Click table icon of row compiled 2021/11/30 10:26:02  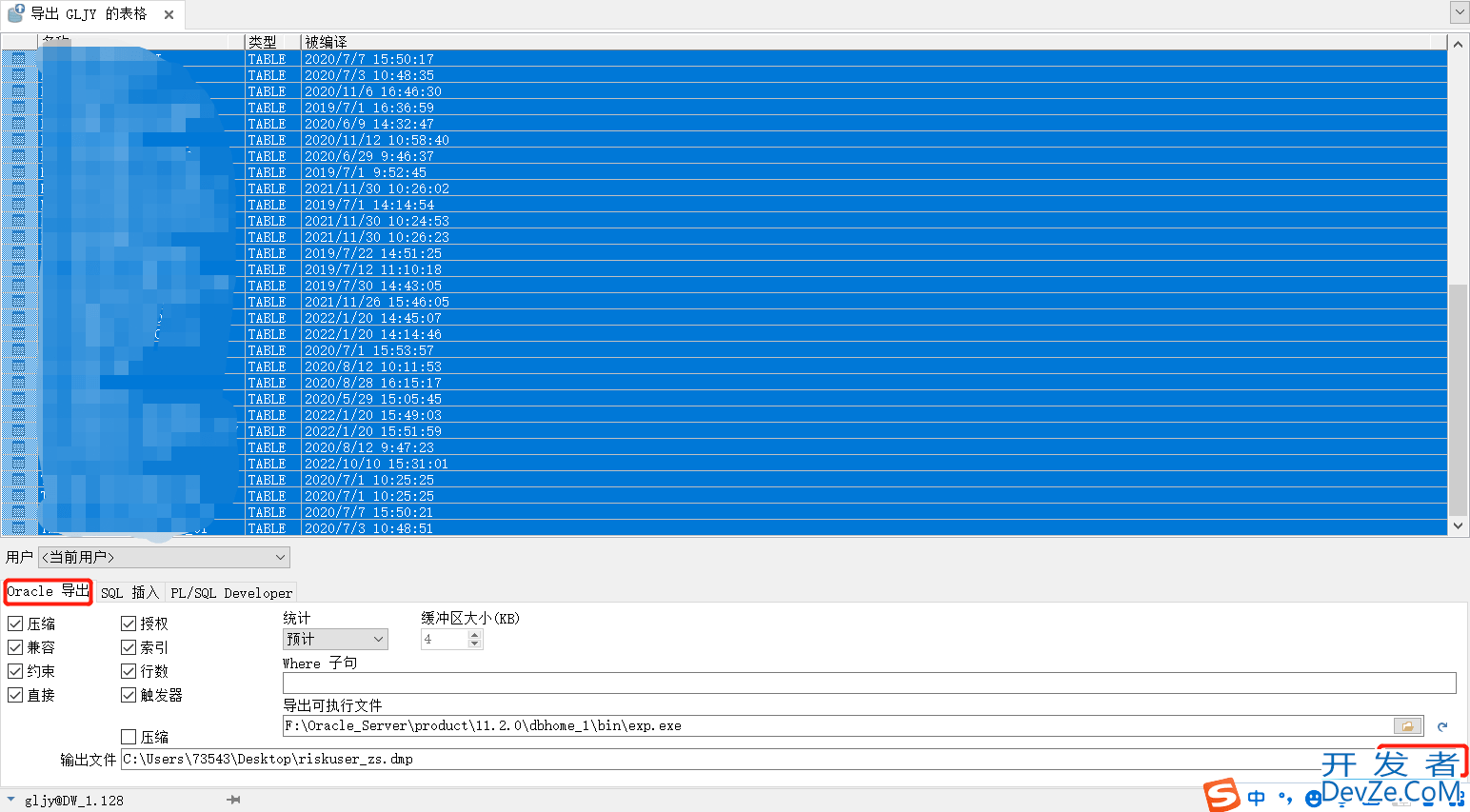coord(17,188)
